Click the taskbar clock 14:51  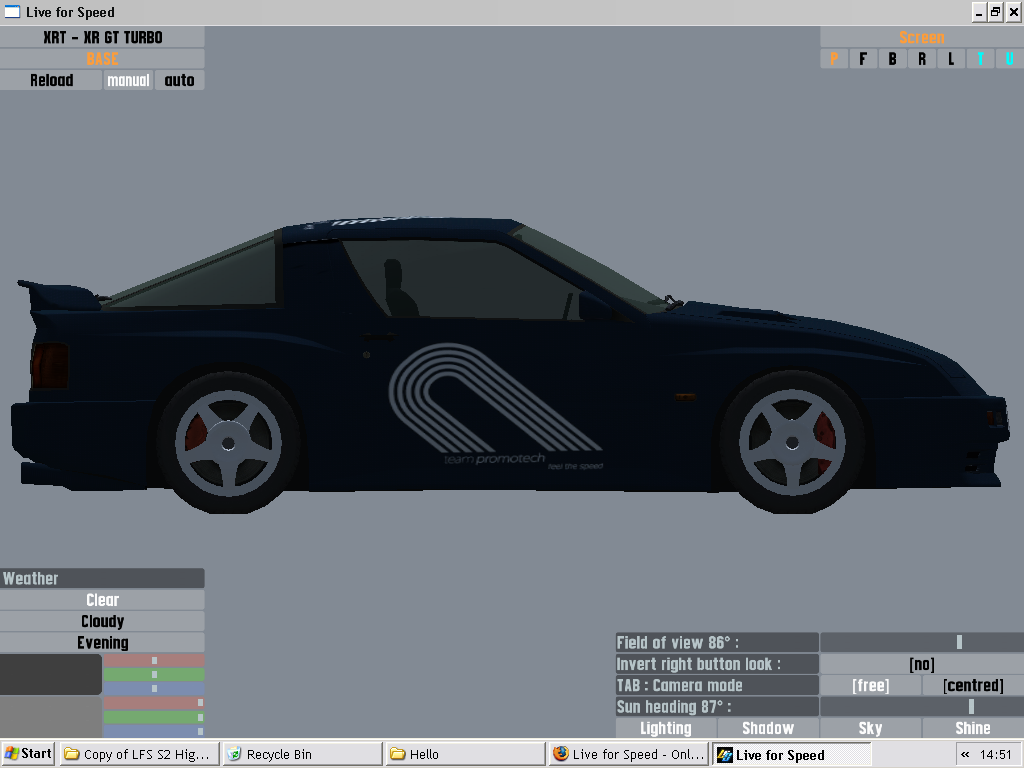[995, 754]
